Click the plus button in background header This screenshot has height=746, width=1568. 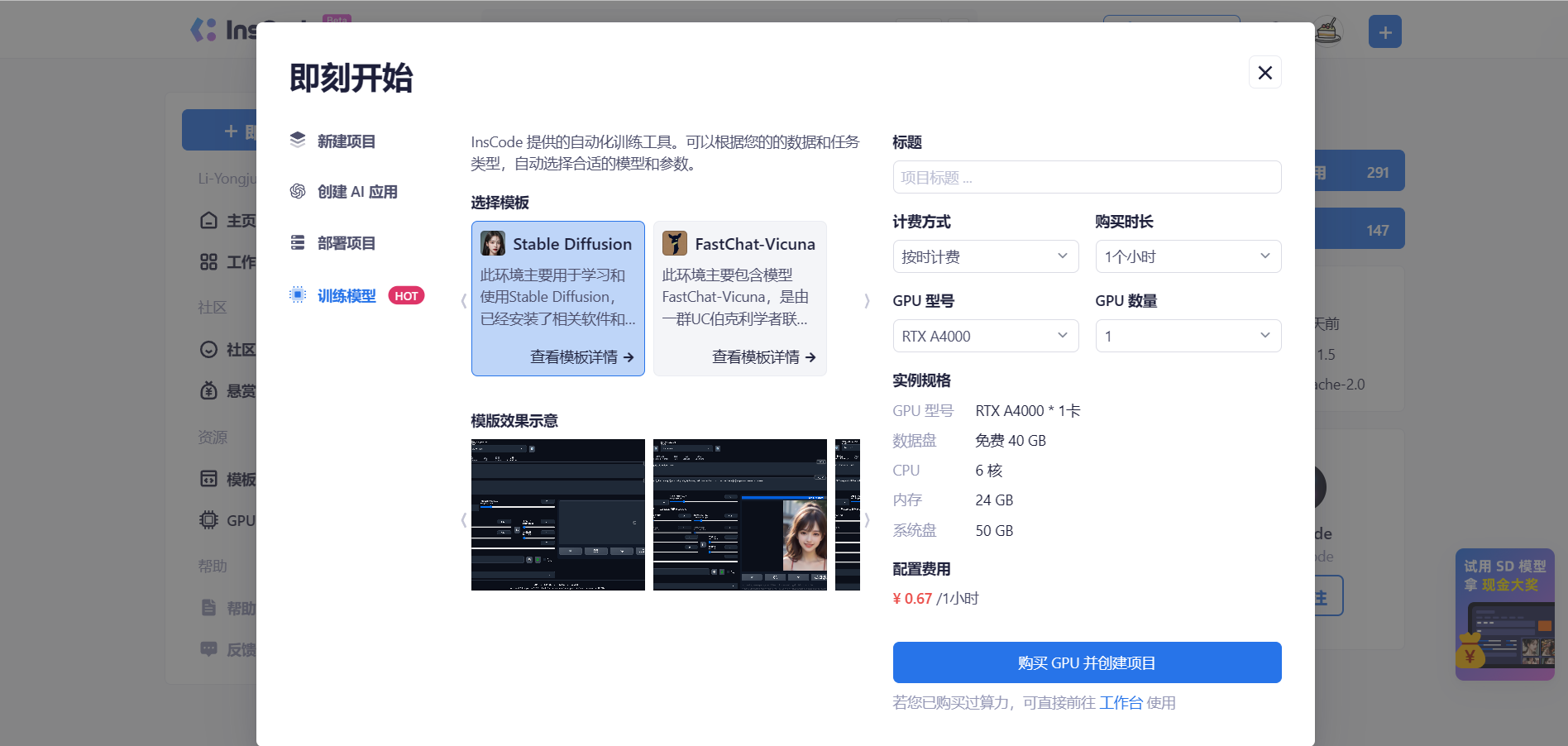1385,31
